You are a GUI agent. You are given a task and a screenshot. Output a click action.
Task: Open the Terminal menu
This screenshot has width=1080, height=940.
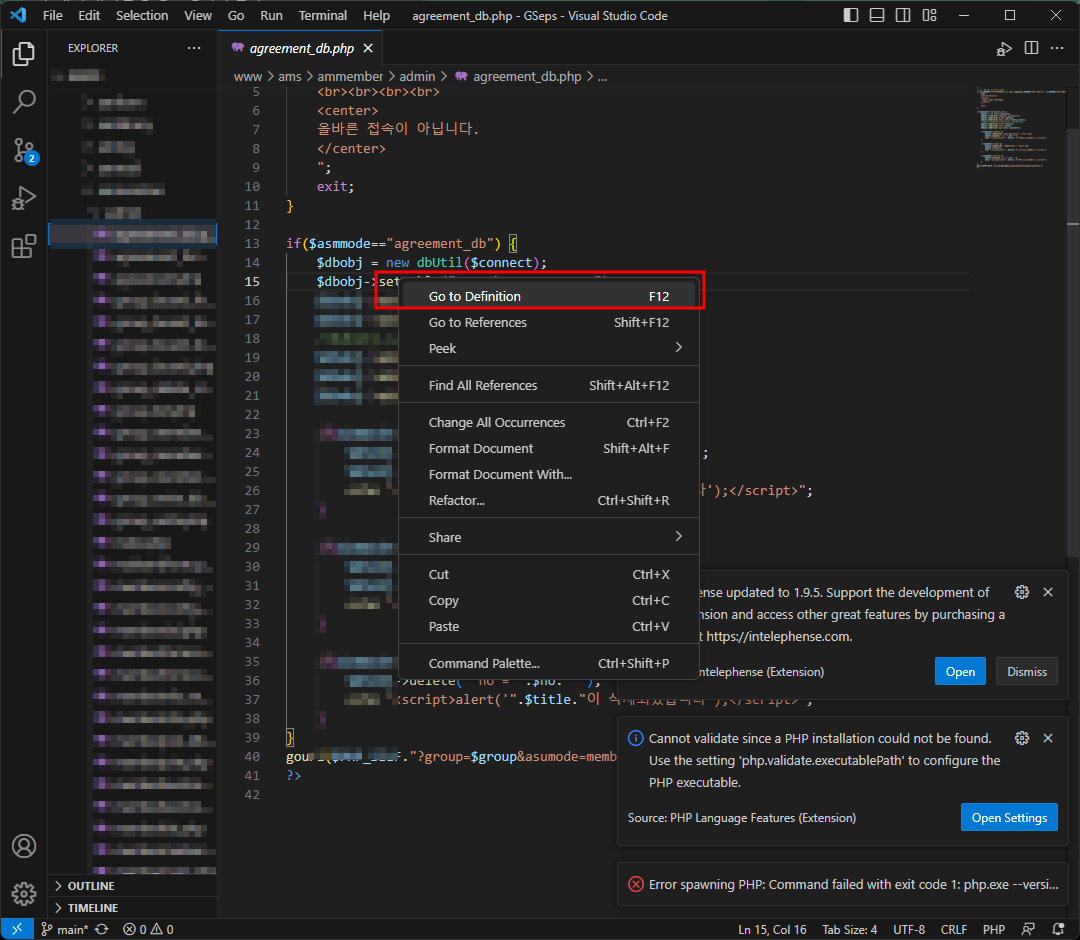coord(322,15)
